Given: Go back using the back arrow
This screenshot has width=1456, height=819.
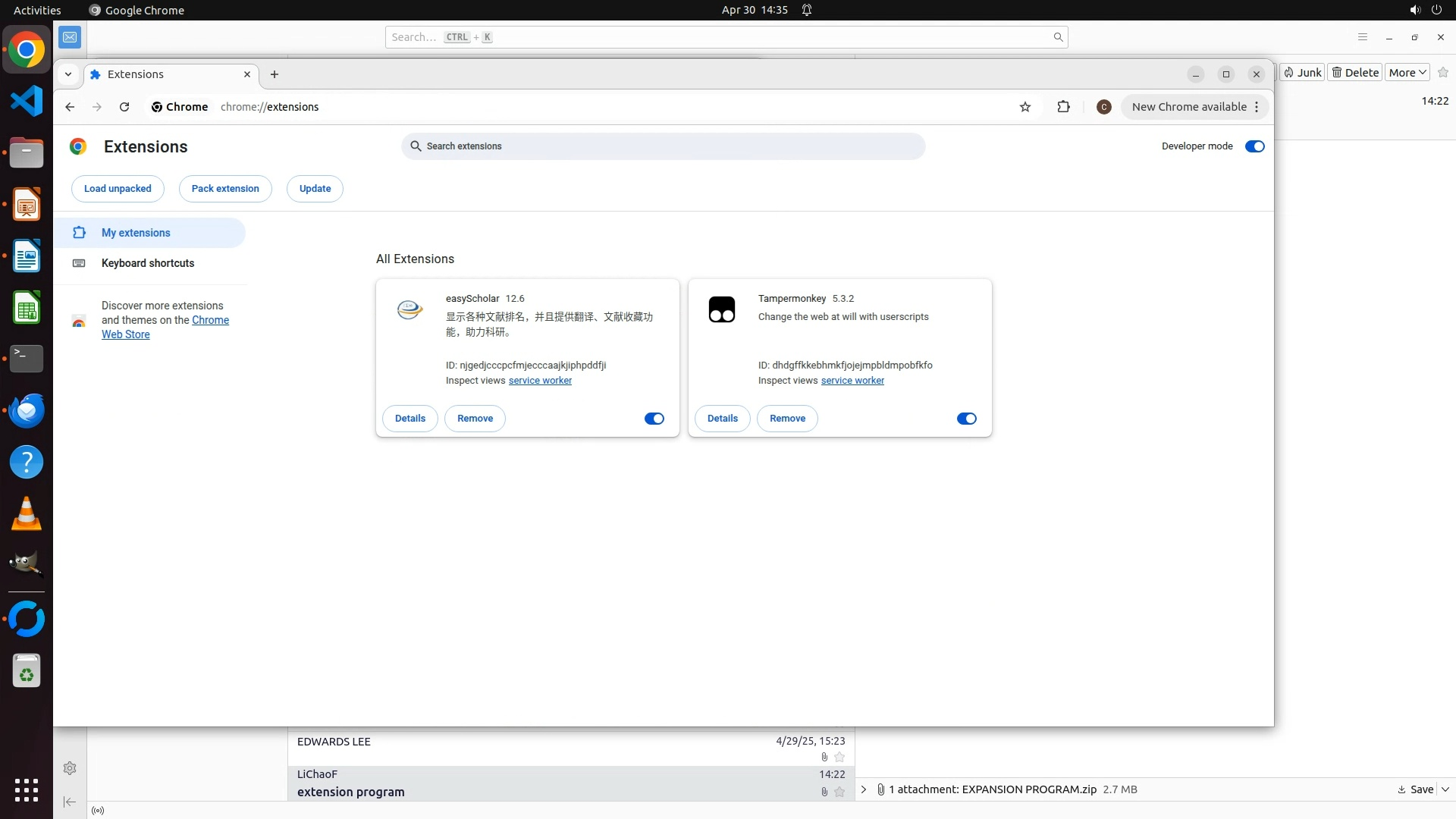Looking at the screenshot, I should (x=70, y=107).
